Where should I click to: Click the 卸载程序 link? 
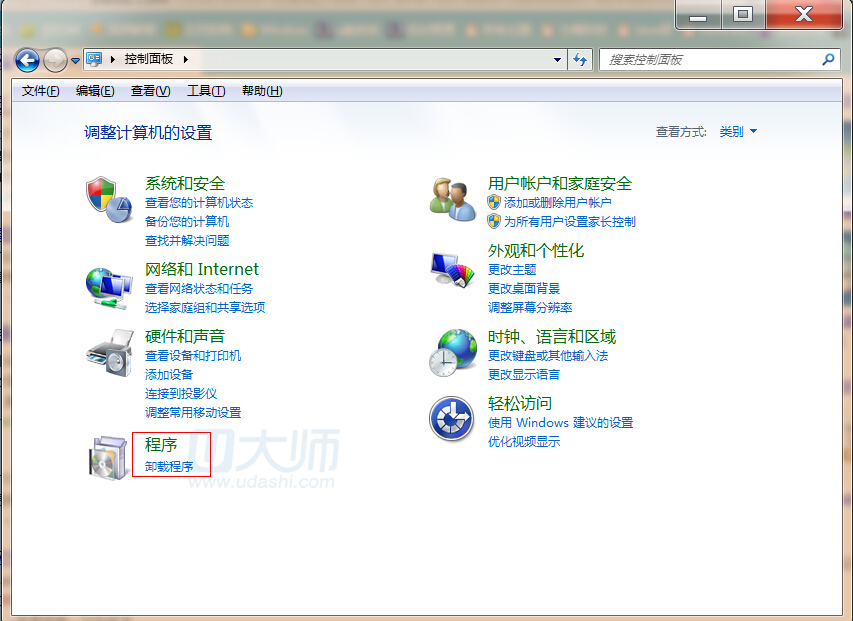169,466
